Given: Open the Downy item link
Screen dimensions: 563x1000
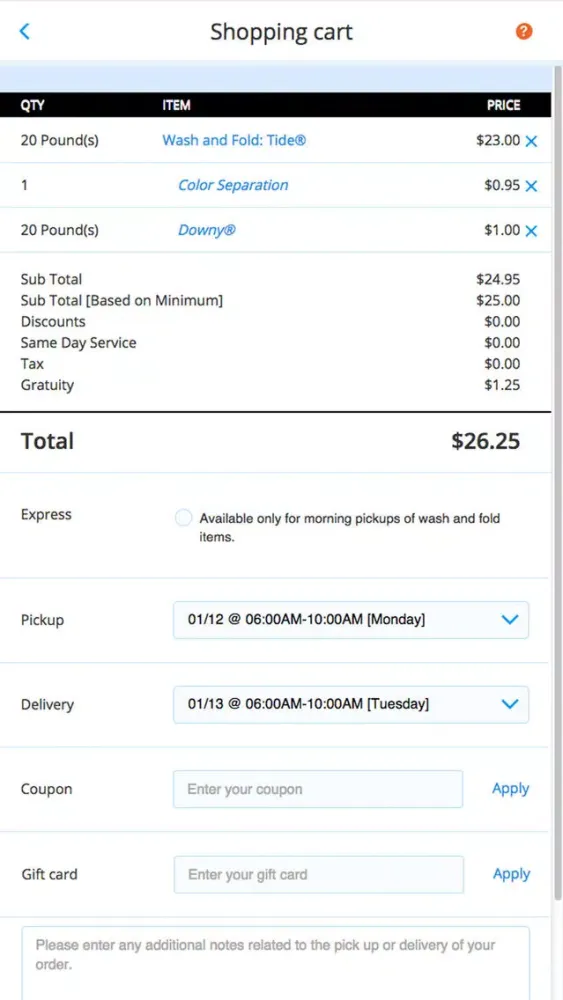Looking at the screenshot, I should click(207, 230).
